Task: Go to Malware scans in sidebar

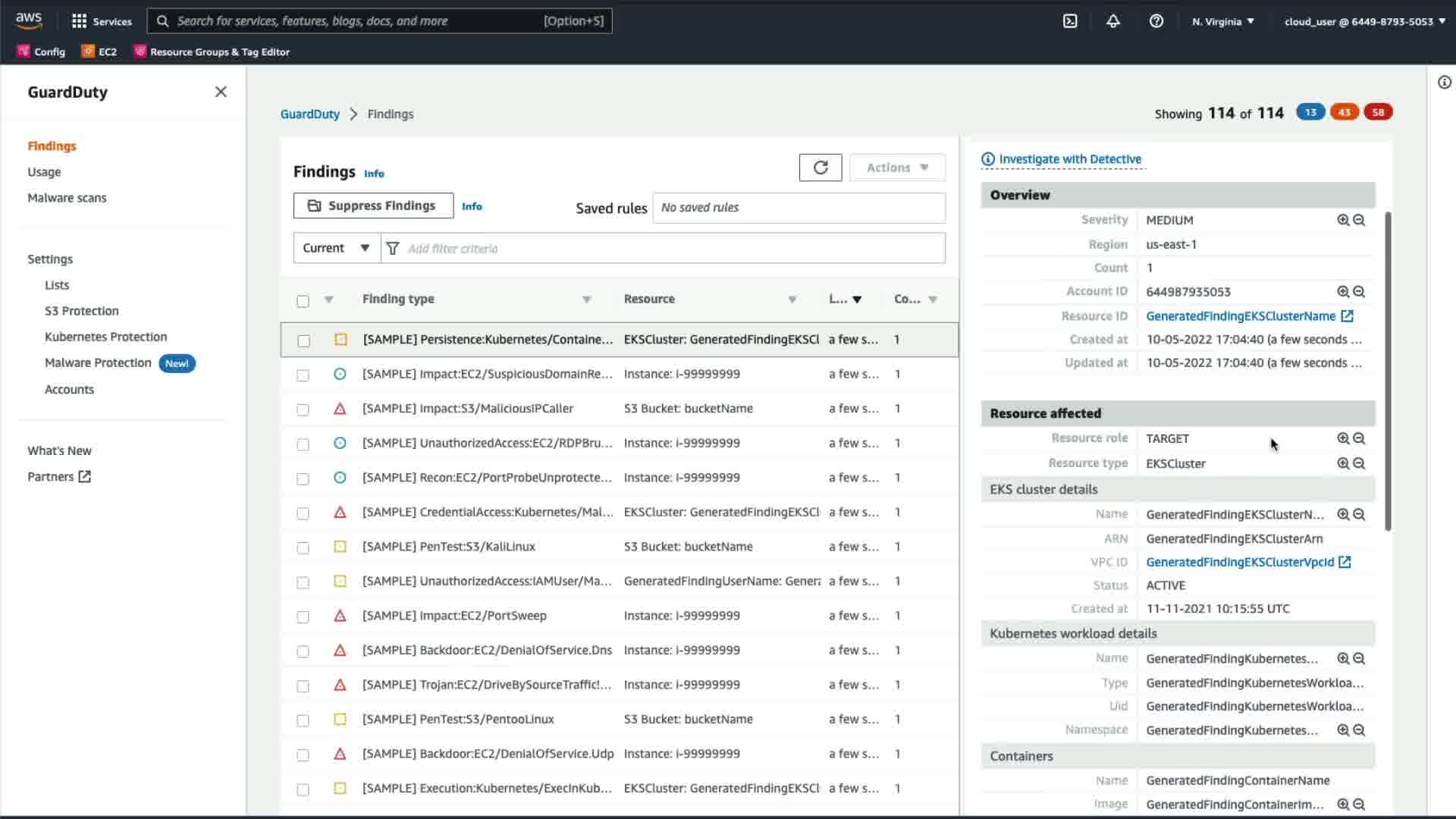Action: [67, 198]
